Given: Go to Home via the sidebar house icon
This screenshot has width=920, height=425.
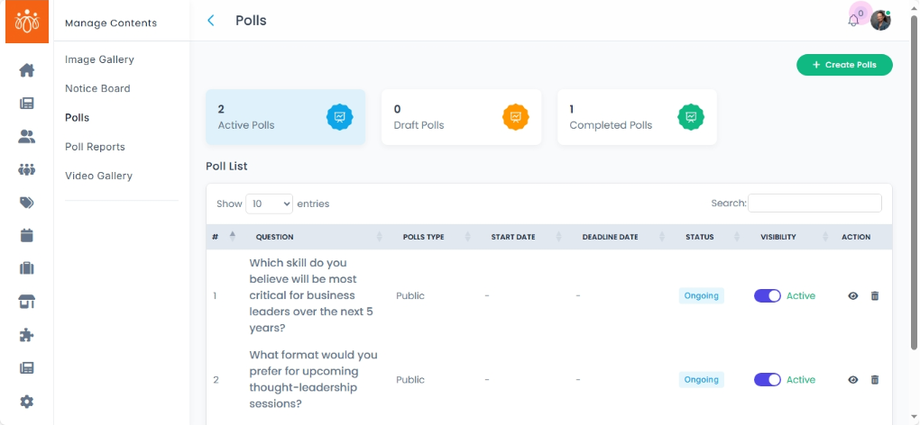Looking at the screenshot, I should click(27, 70).
